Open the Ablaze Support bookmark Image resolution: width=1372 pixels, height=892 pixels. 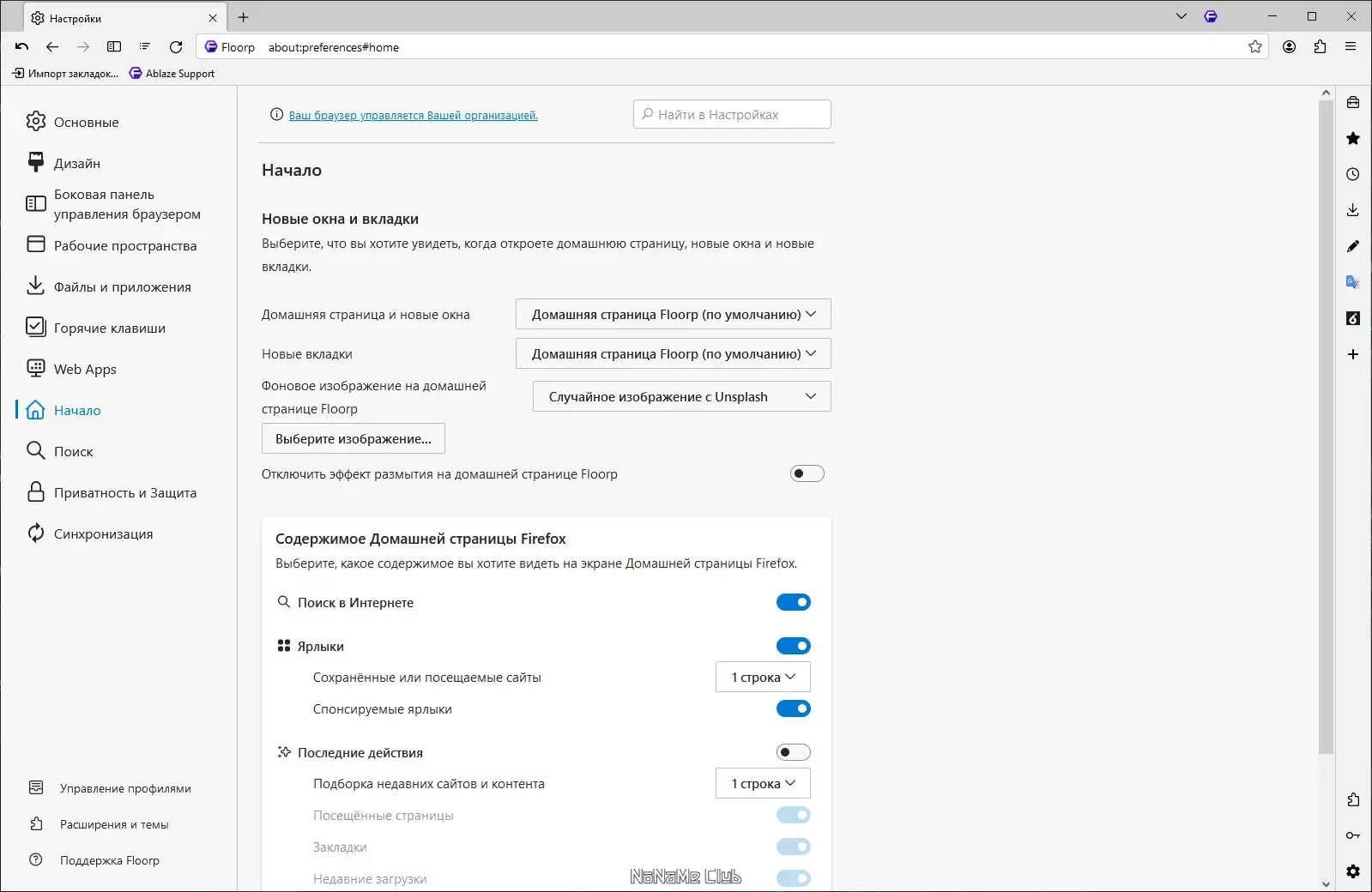(x=172, y=74)
